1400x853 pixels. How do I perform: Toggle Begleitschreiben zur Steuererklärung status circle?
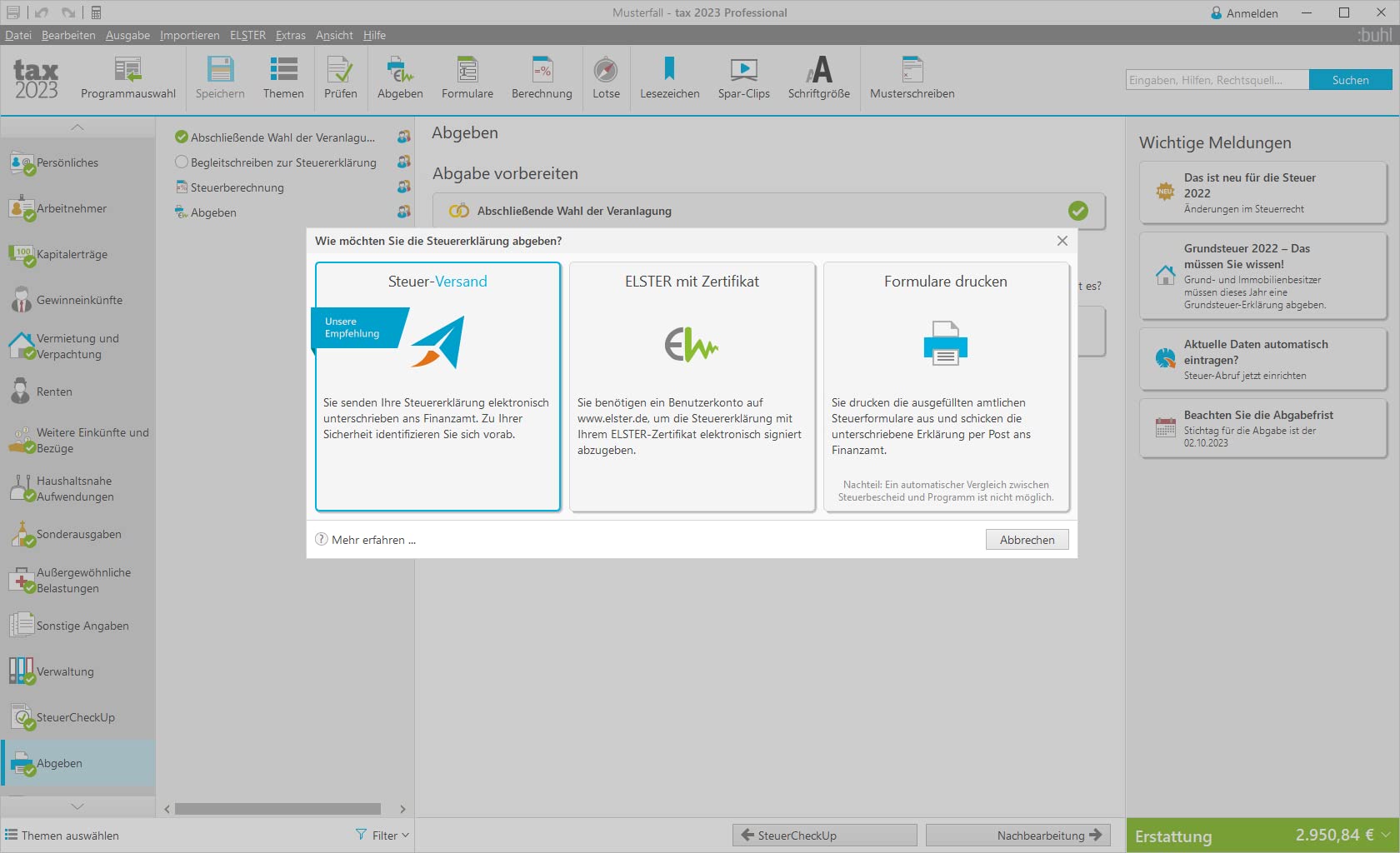181,162
